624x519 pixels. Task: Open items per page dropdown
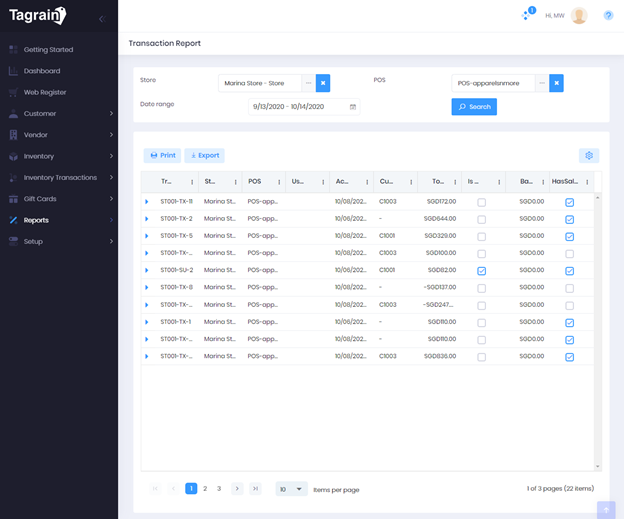291,489
